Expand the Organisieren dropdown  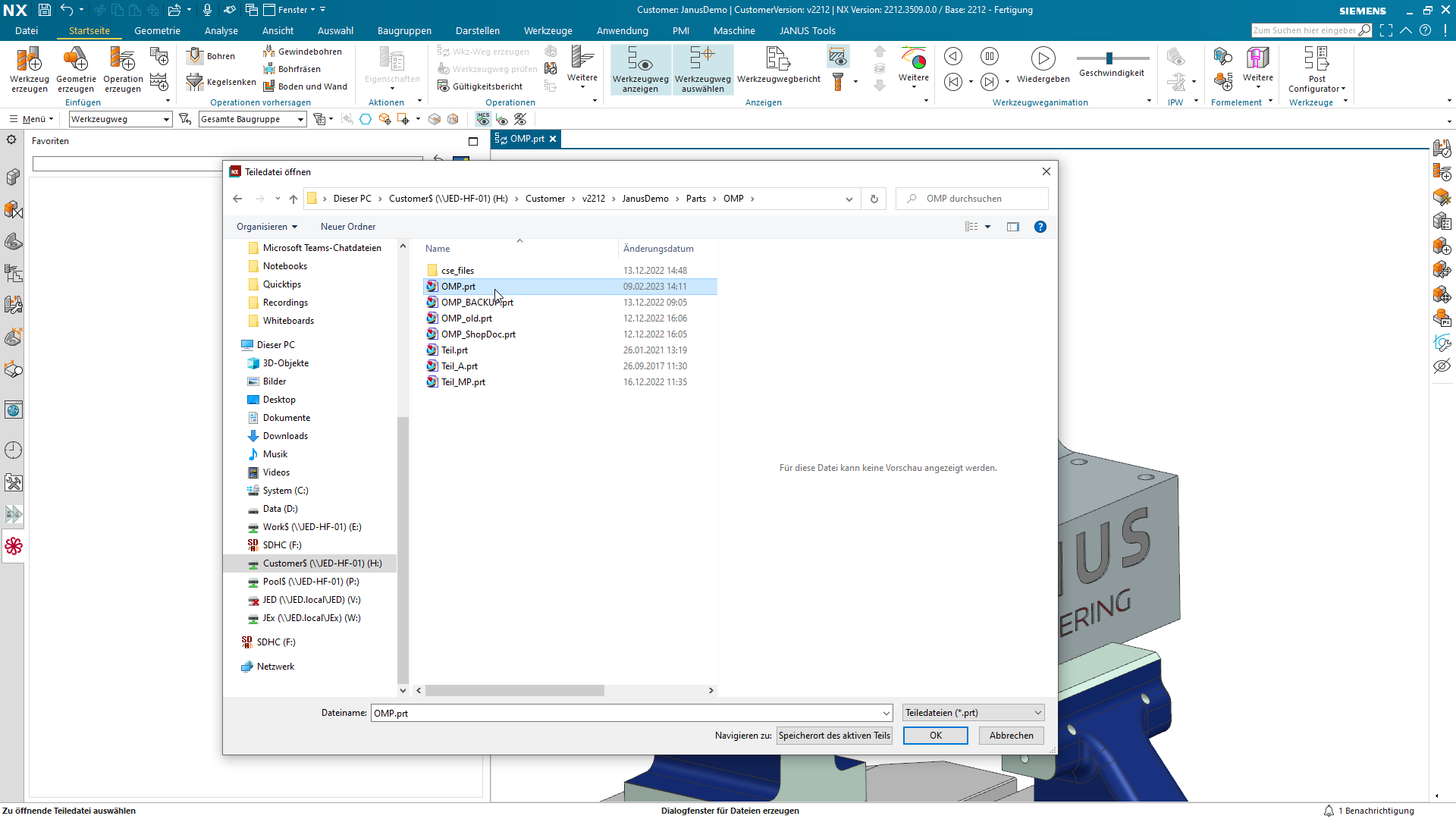pyautogui.click(x=267, y=227)
